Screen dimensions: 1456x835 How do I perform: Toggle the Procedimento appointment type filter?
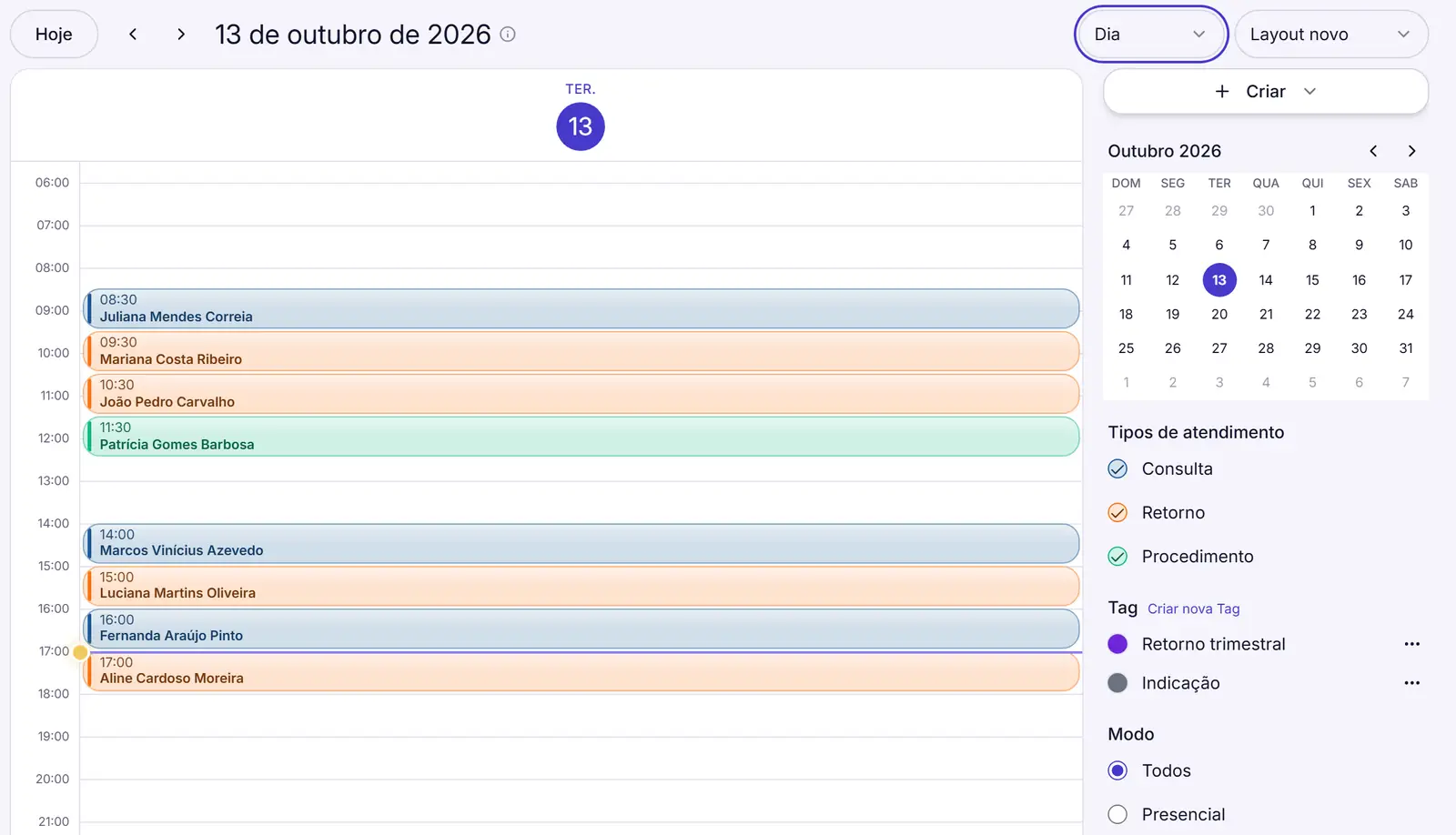pyautogui.click(x=1117, y=557)
